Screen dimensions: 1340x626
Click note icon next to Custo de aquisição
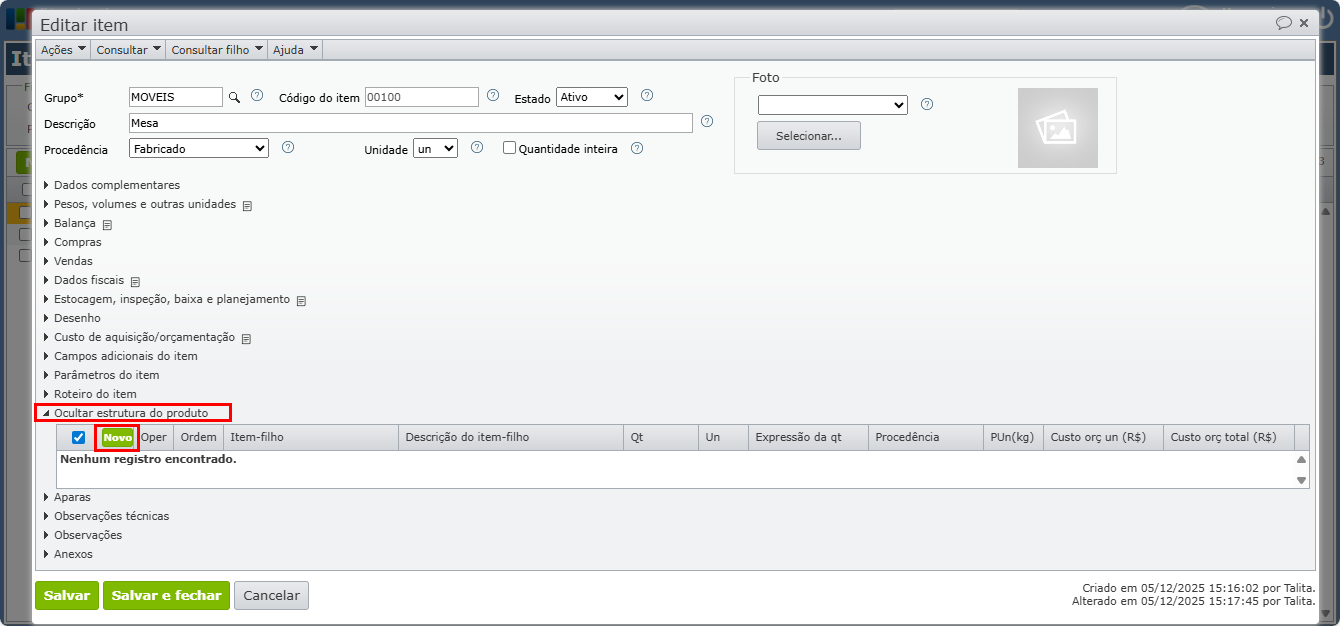tap(246, 338)
